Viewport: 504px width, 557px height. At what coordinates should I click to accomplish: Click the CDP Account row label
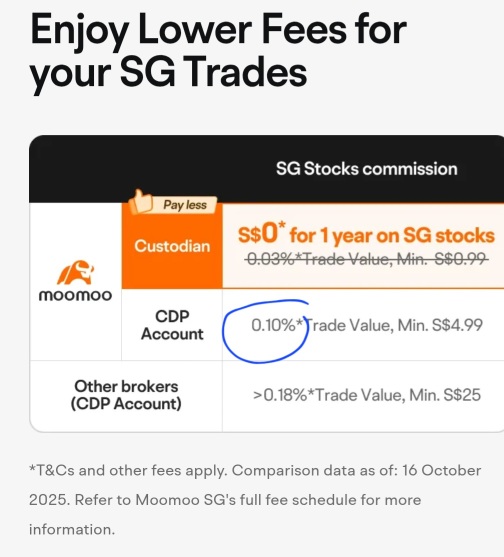(172, 325)
